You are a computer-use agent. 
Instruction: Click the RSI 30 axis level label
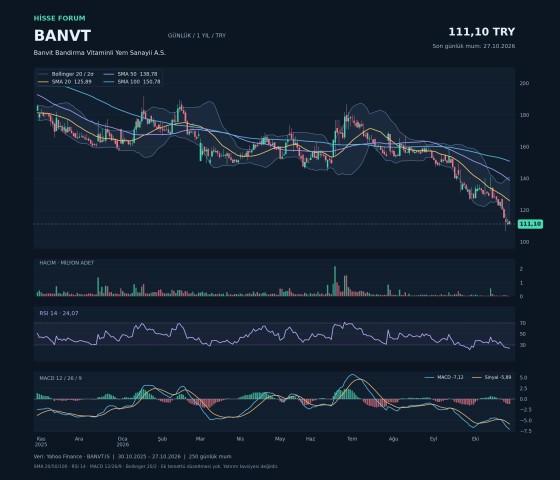click(x=523, y=345)
